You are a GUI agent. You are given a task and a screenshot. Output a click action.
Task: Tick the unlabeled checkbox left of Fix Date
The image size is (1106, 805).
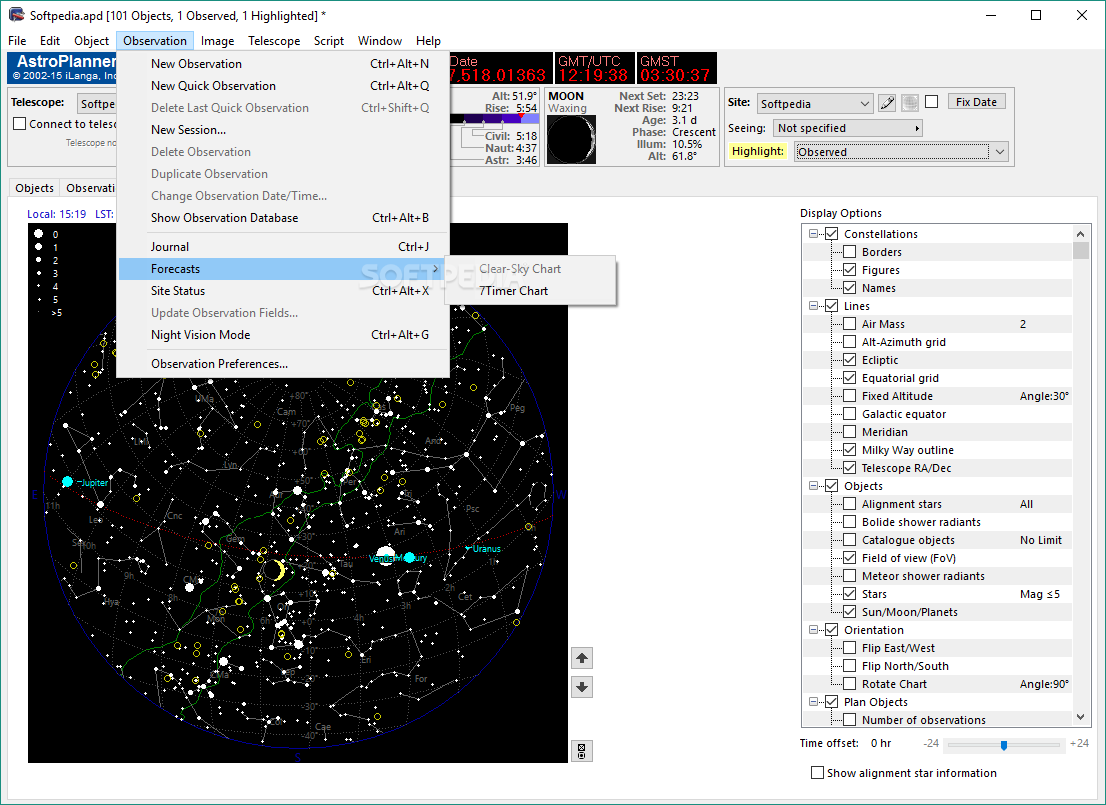[932, 102]
